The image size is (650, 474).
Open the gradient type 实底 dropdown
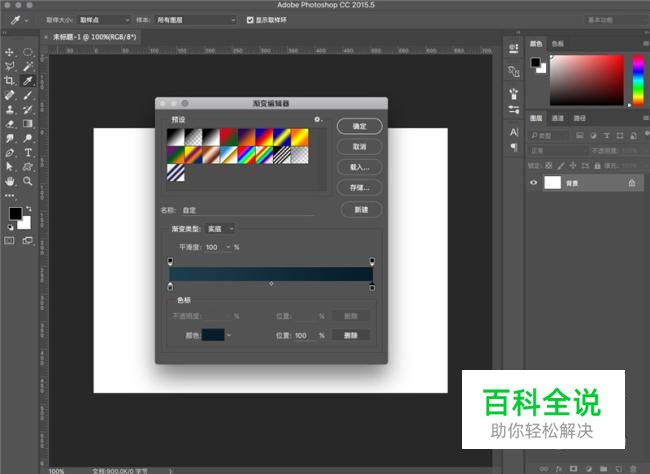[x=220, y=228]
